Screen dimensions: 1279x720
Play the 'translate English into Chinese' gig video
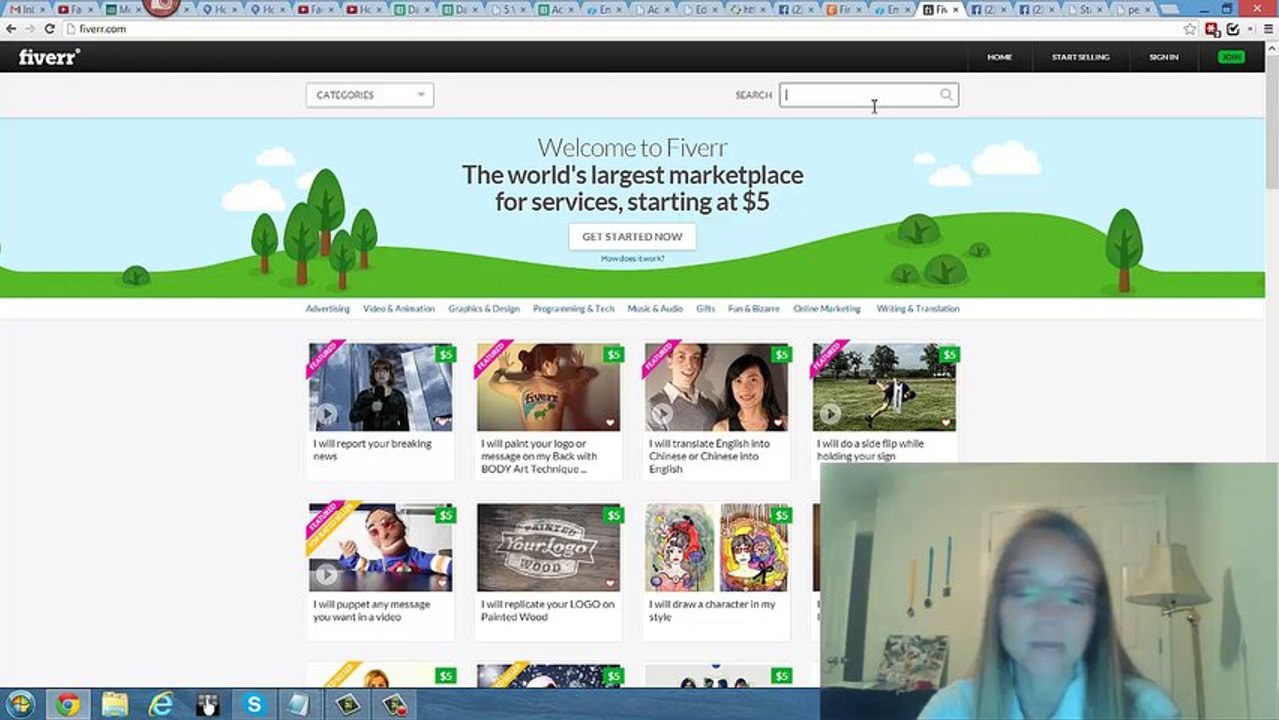(x=662, y=414)
